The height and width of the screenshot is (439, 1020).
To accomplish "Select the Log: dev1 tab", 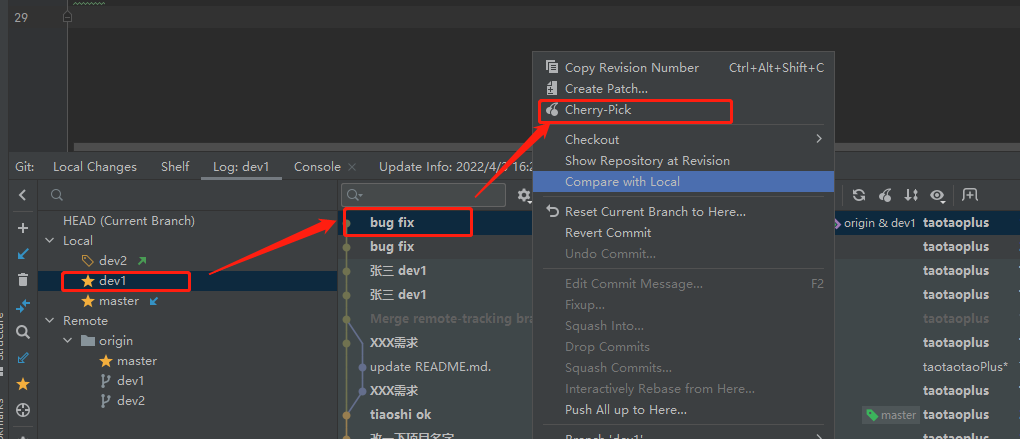I will click(241, 167).
